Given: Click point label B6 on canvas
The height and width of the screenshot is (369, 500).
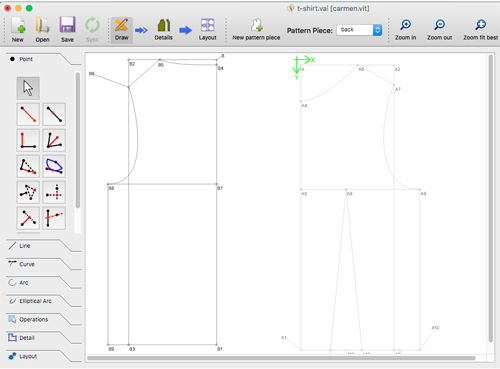Looking at the screenshot, I should pos(92,73).
